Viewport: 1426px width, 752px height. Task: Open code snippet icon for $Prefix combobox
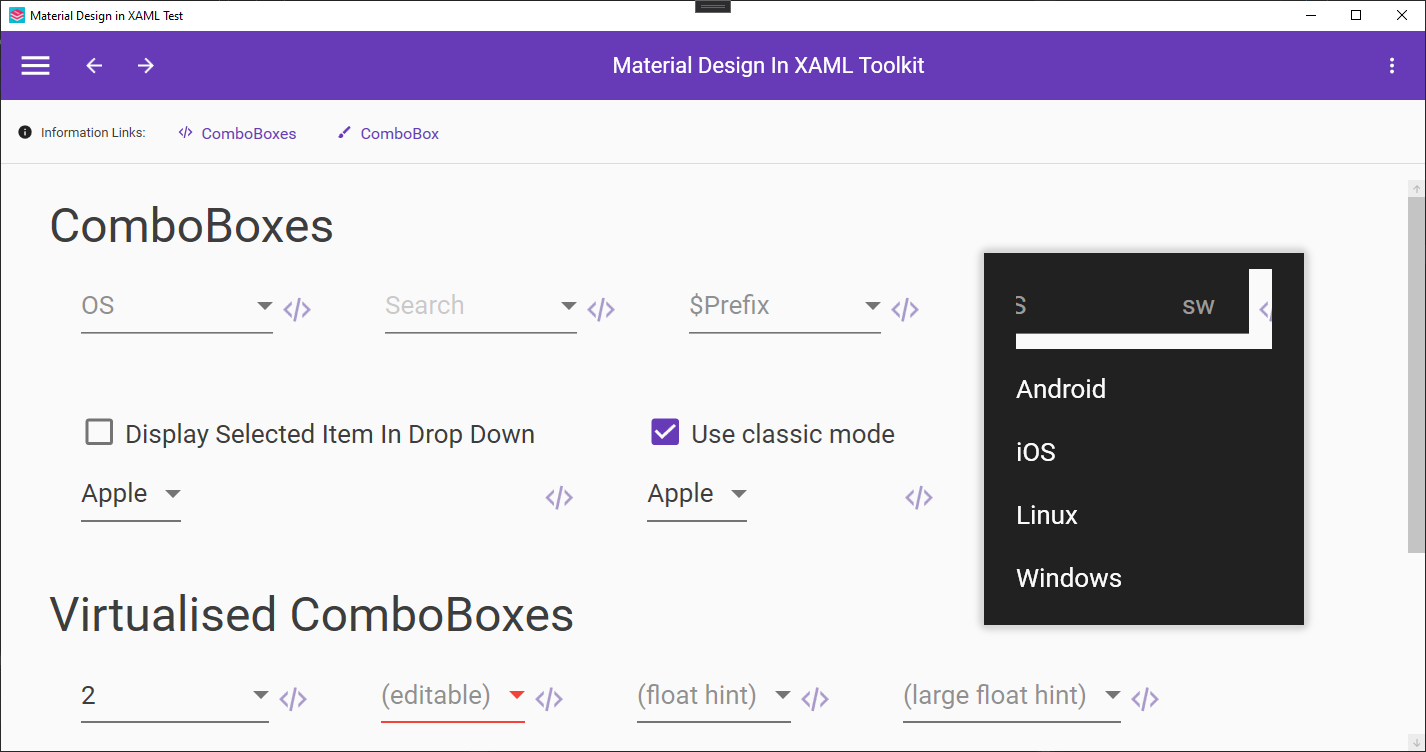click(x=904, y=309)
